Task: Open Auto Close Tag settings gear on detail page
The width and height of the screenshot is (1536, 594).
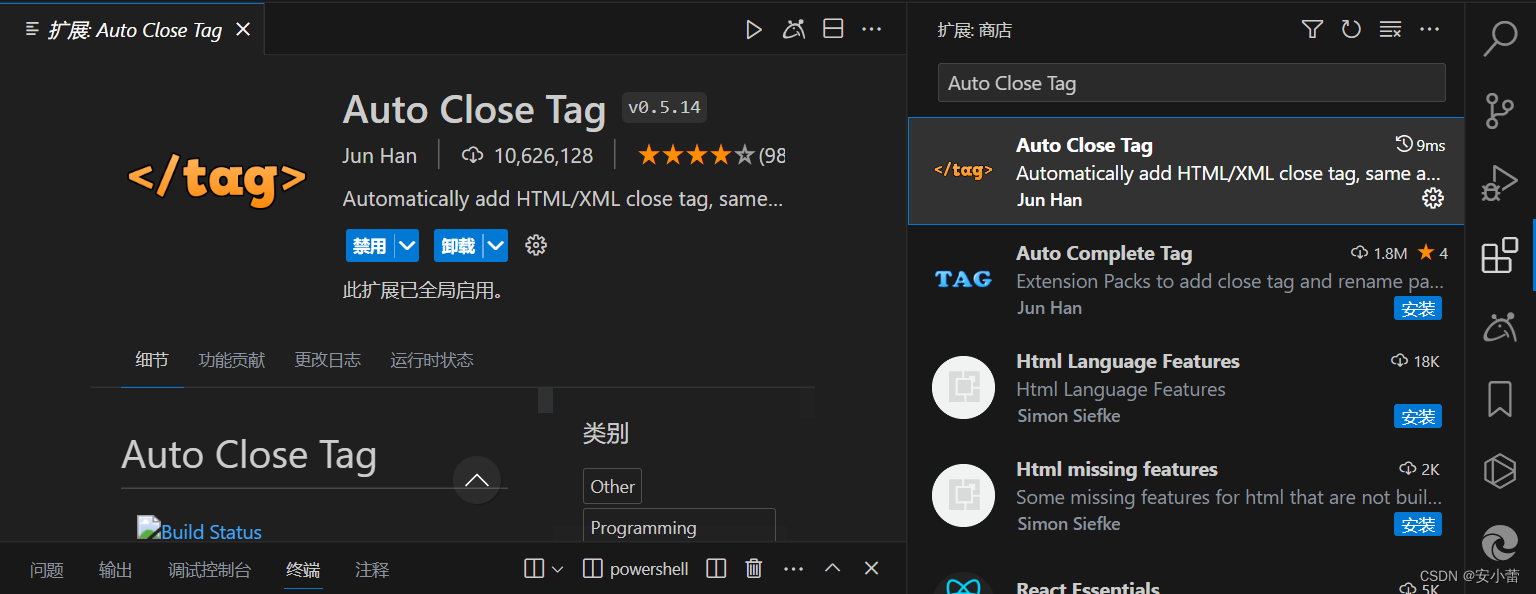Action: [536, 245]
